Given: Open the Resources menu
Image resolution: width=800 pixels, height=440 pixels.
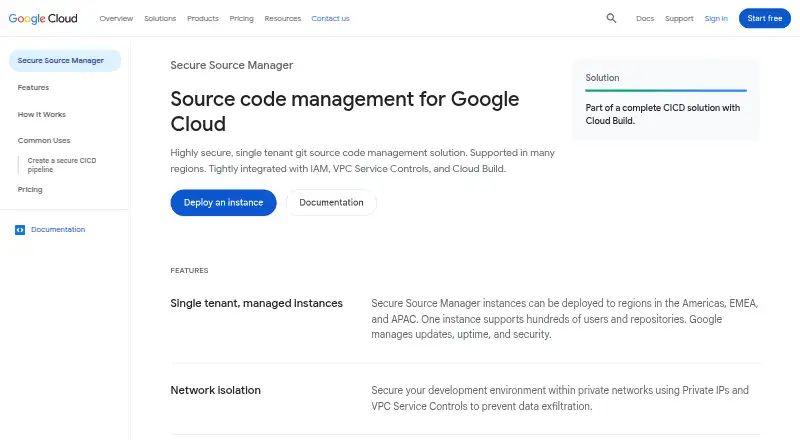Looking at the screenshot, I should 283,18.
